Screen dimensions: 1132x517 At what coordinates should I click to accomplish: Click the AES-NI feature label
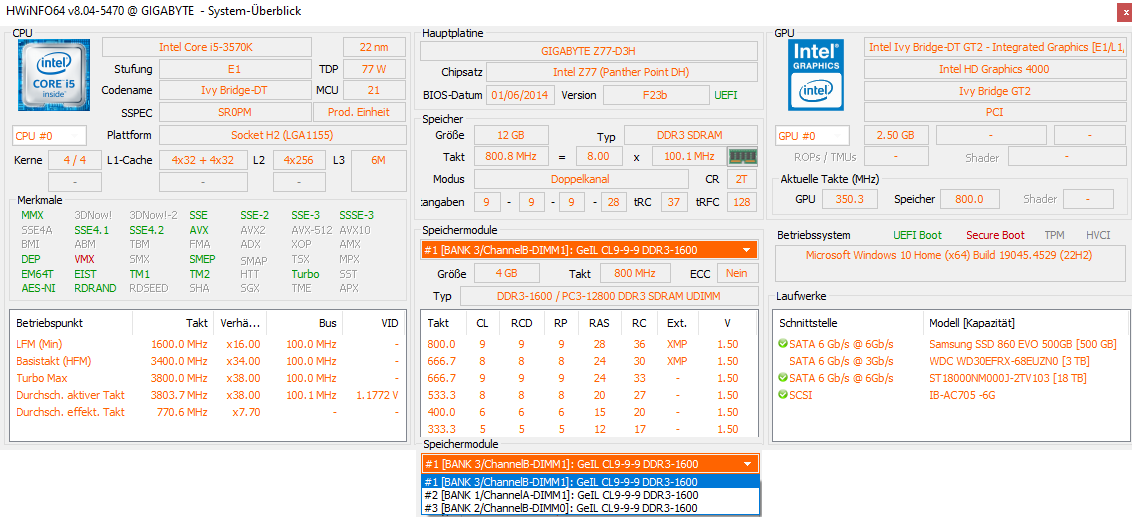click(x=37, y=287)
